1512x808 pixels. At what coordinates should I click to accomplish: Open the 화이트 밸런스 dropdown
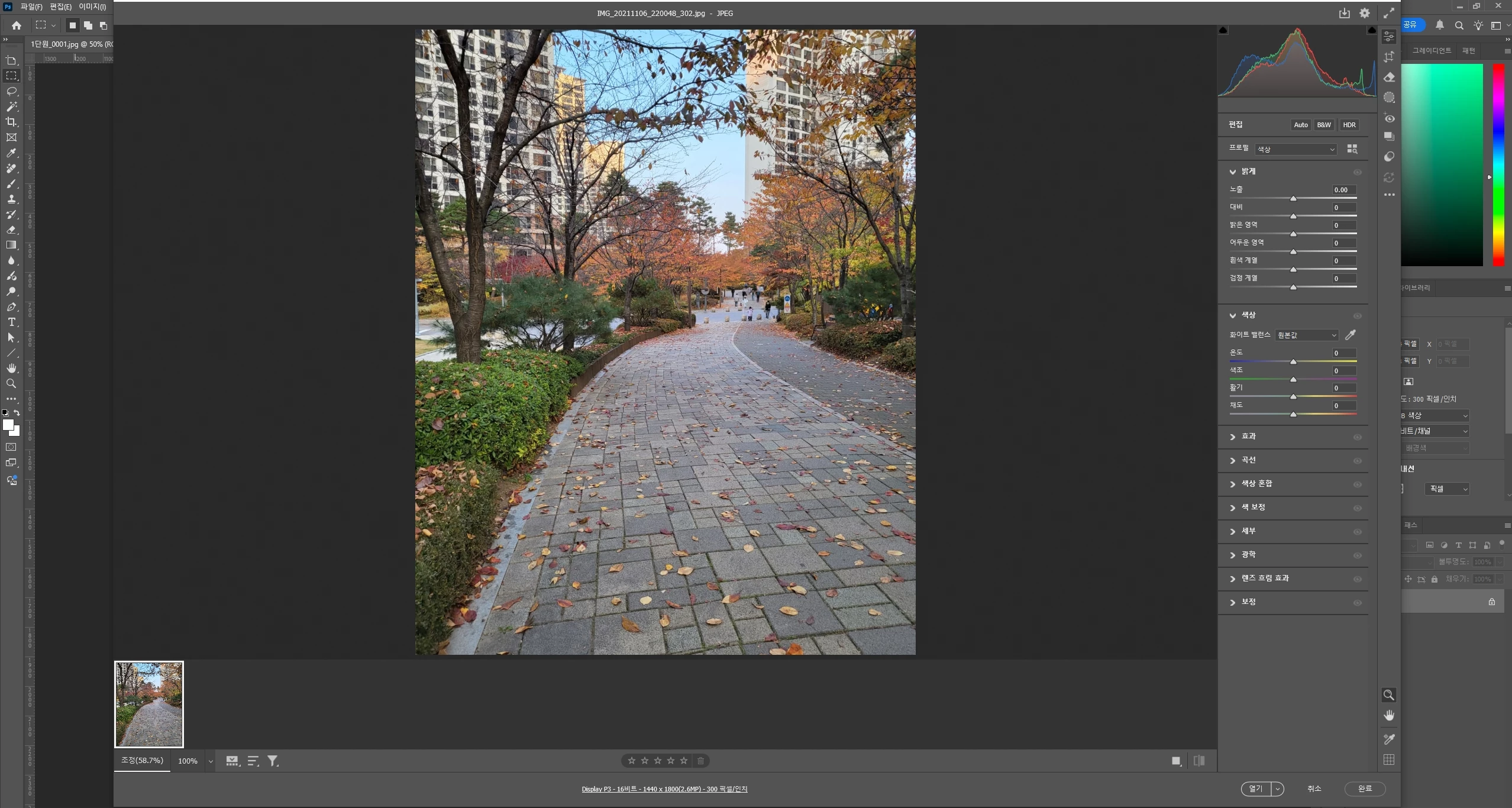[x=1306, y=335]
